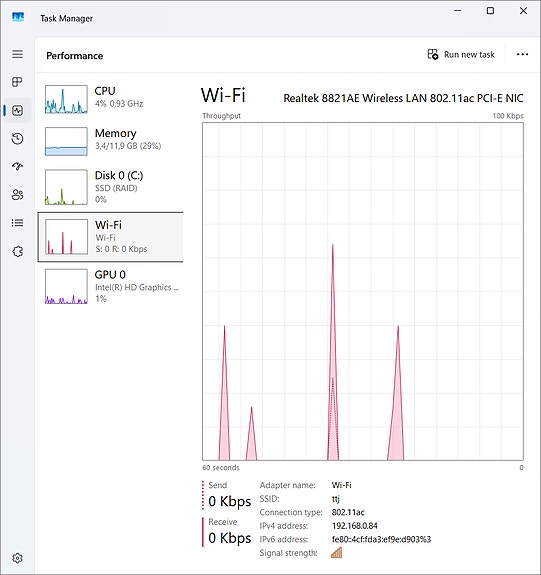Open the hamburger navigation menu
The width and height of the screenshot is (541, 575).
click(17, 54)
